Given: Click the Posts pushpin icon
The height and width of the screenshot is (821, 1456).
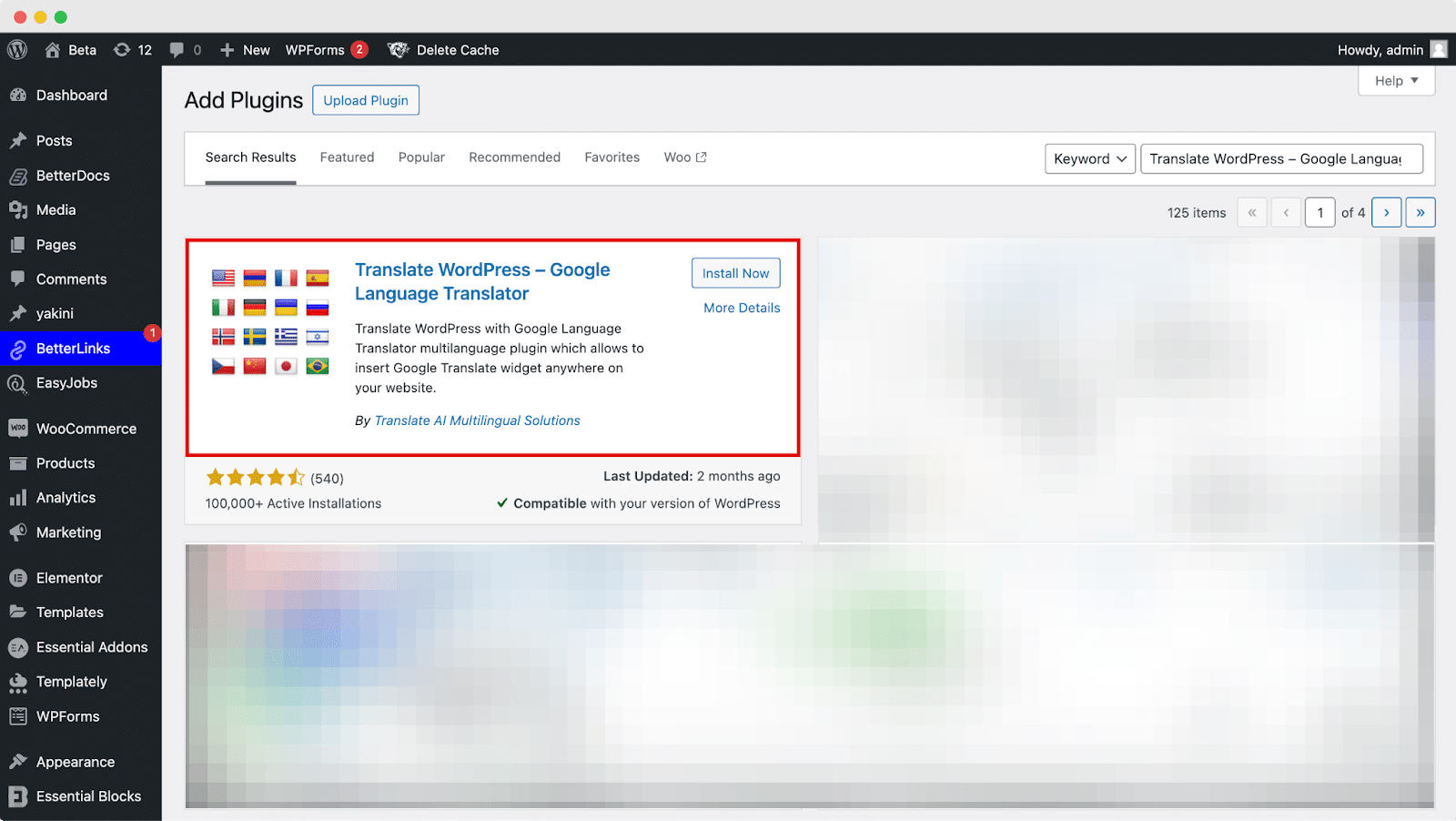Looking at the screenshot, I should [x=18, y=141].
